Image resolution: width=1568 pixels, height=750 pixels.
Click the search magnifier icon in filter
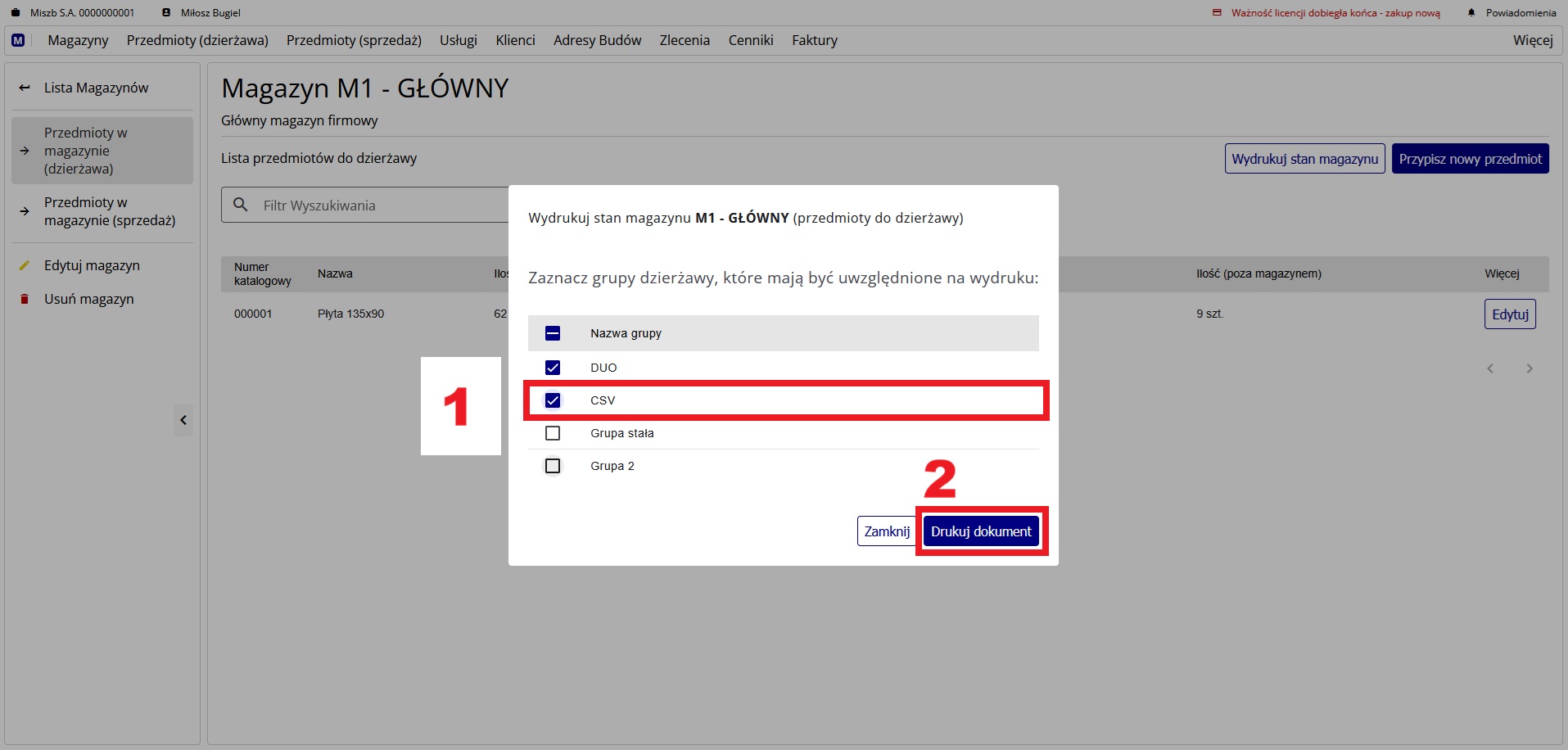pyautogui.click(x=241, y=205)
